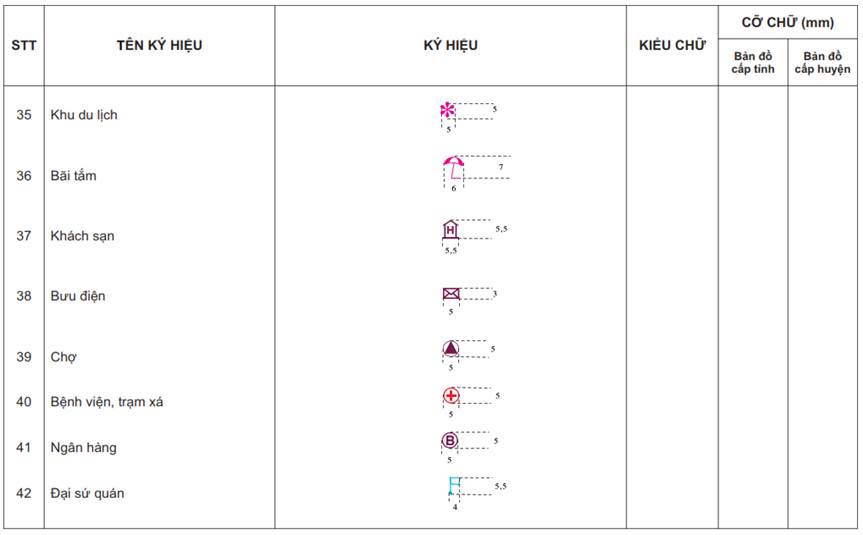Click the triangle-in-circle Chợ symbol
This screenshot has height=535, width=863.
coord(451,348)
